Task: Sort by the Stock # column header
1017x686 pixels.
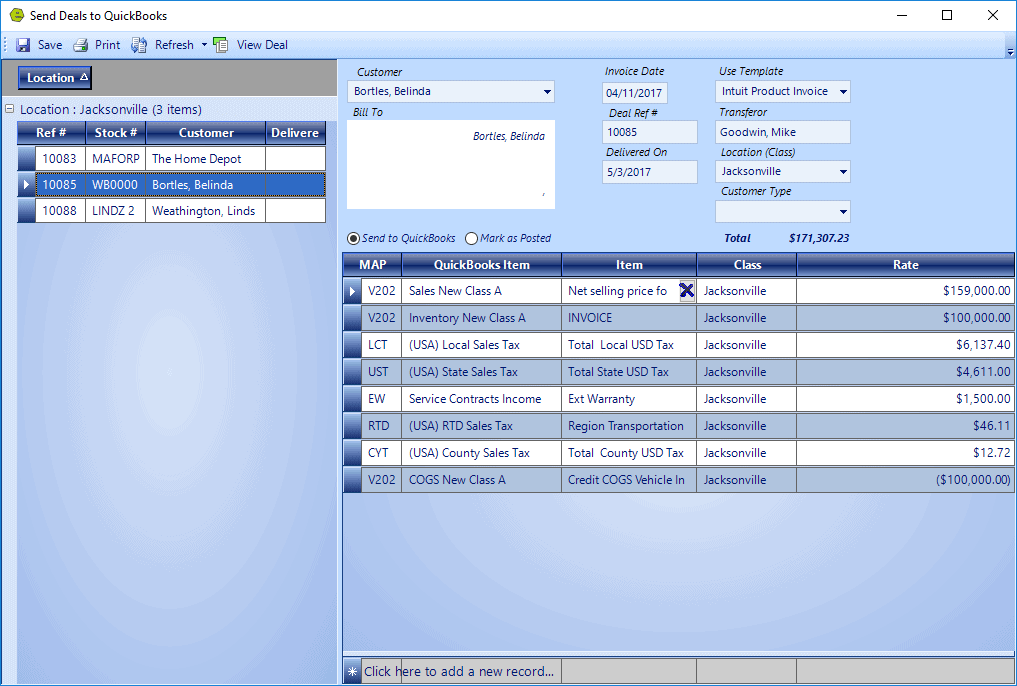Action: click(x=115, y=133)
